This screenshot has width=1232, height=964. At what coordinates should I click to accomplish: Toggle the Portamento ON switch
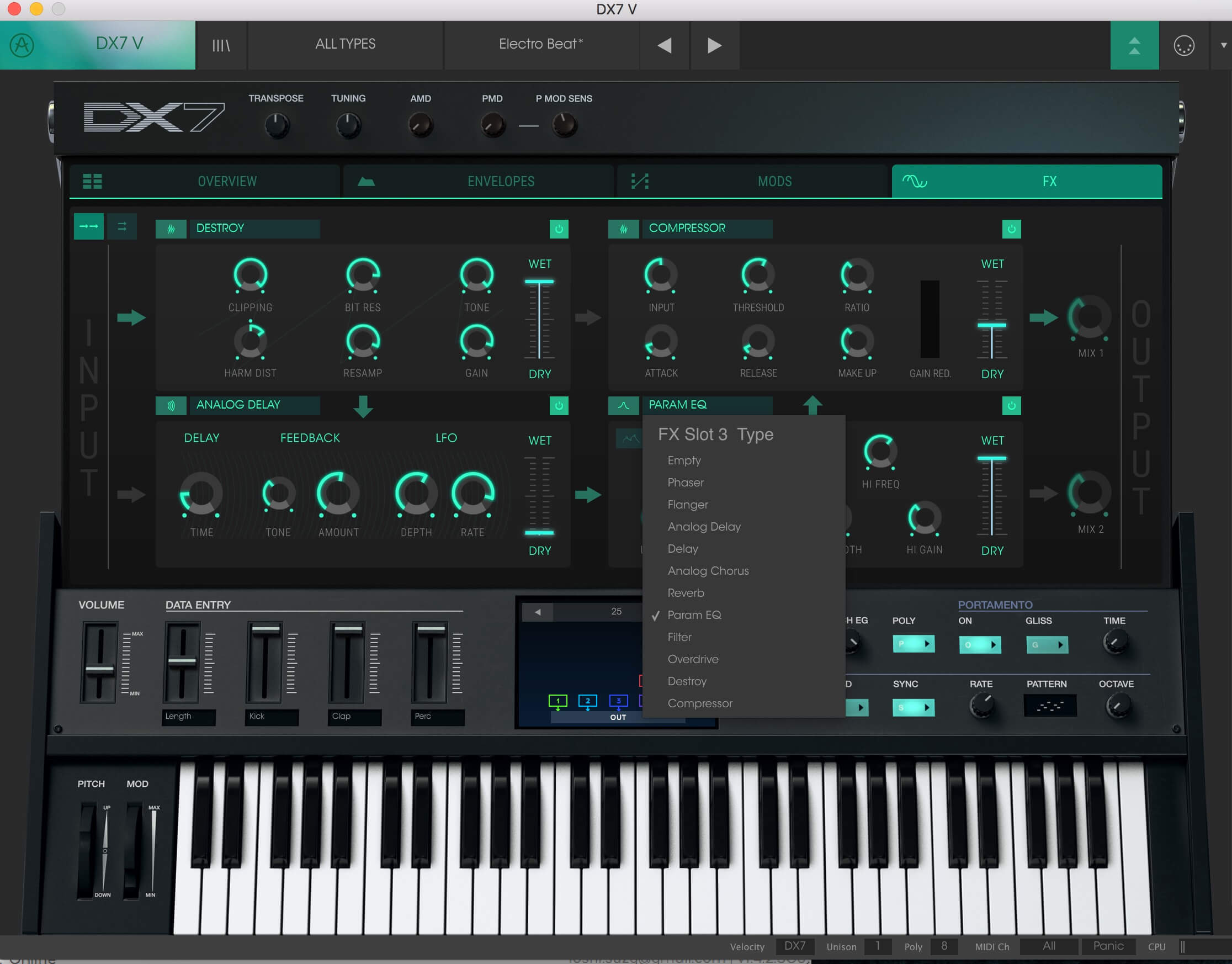coord(980,644)
